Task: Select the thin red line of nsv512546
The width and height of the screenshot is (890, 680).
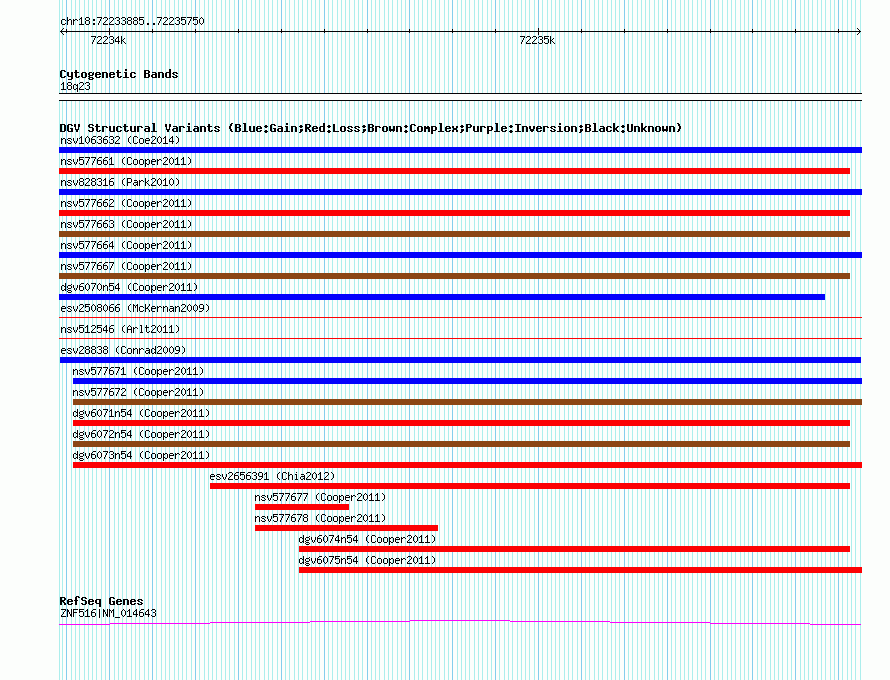Action: [x=460, y=338]
